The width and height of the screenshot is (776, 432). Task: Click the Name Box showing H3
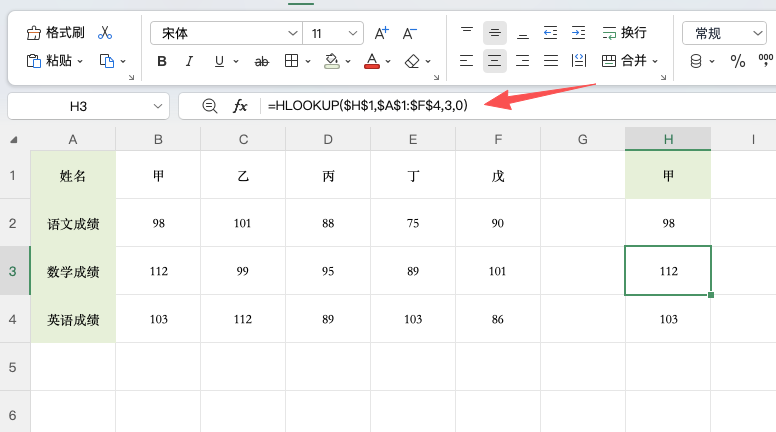(78, 106)
